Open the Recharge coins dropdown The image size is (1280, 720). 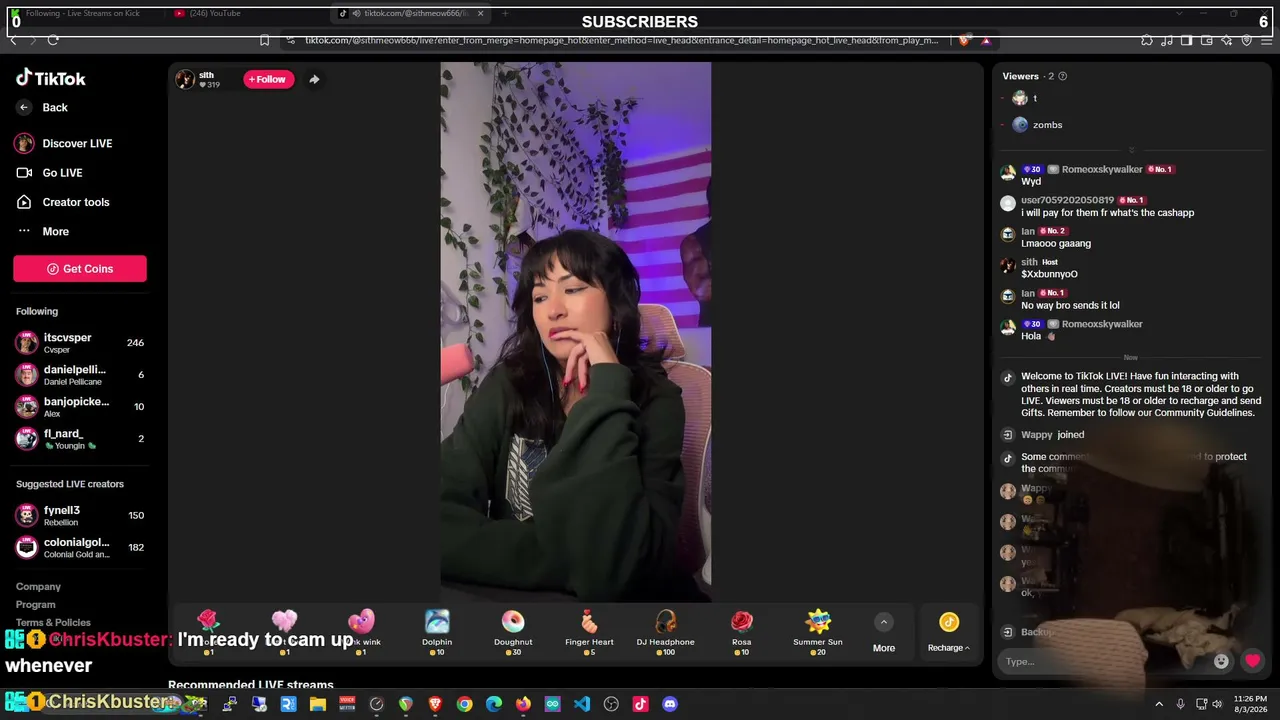point(948,634)
